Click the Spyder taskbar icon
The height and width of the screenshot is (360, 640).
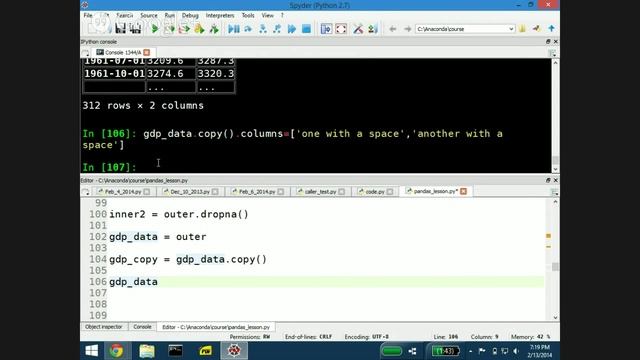click(x=234, y=351)
